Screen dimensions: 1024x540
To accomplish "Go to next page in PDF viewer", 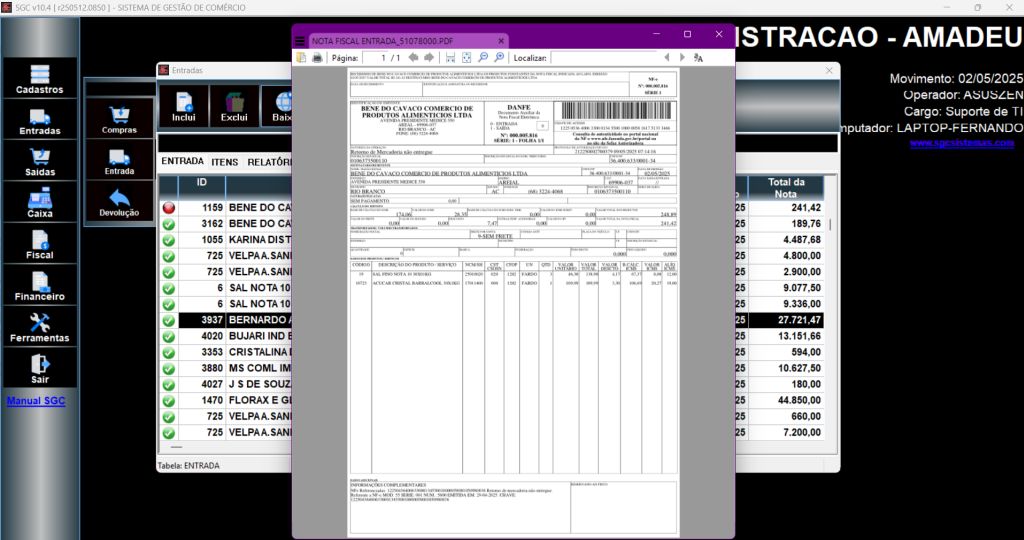I will 429,58.
